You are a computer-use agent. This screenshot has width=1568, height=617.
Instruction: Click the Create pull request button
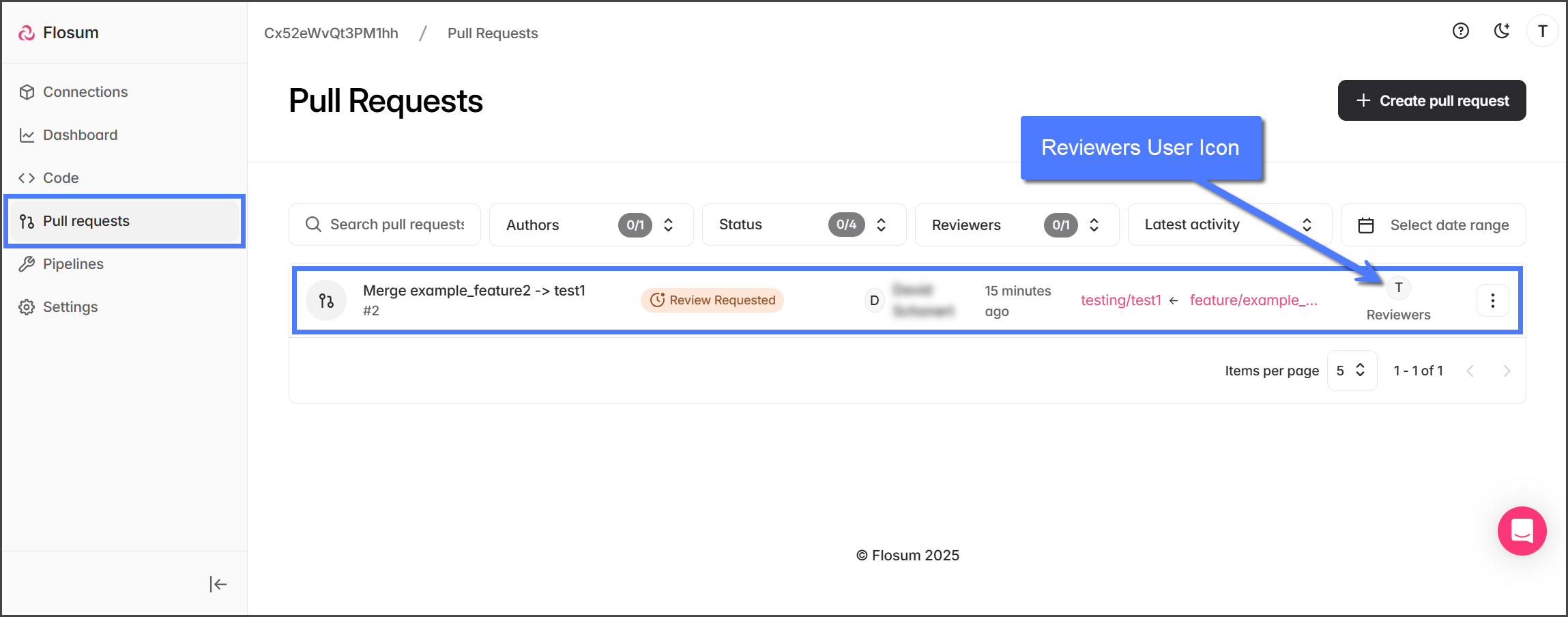[1432, 100]
